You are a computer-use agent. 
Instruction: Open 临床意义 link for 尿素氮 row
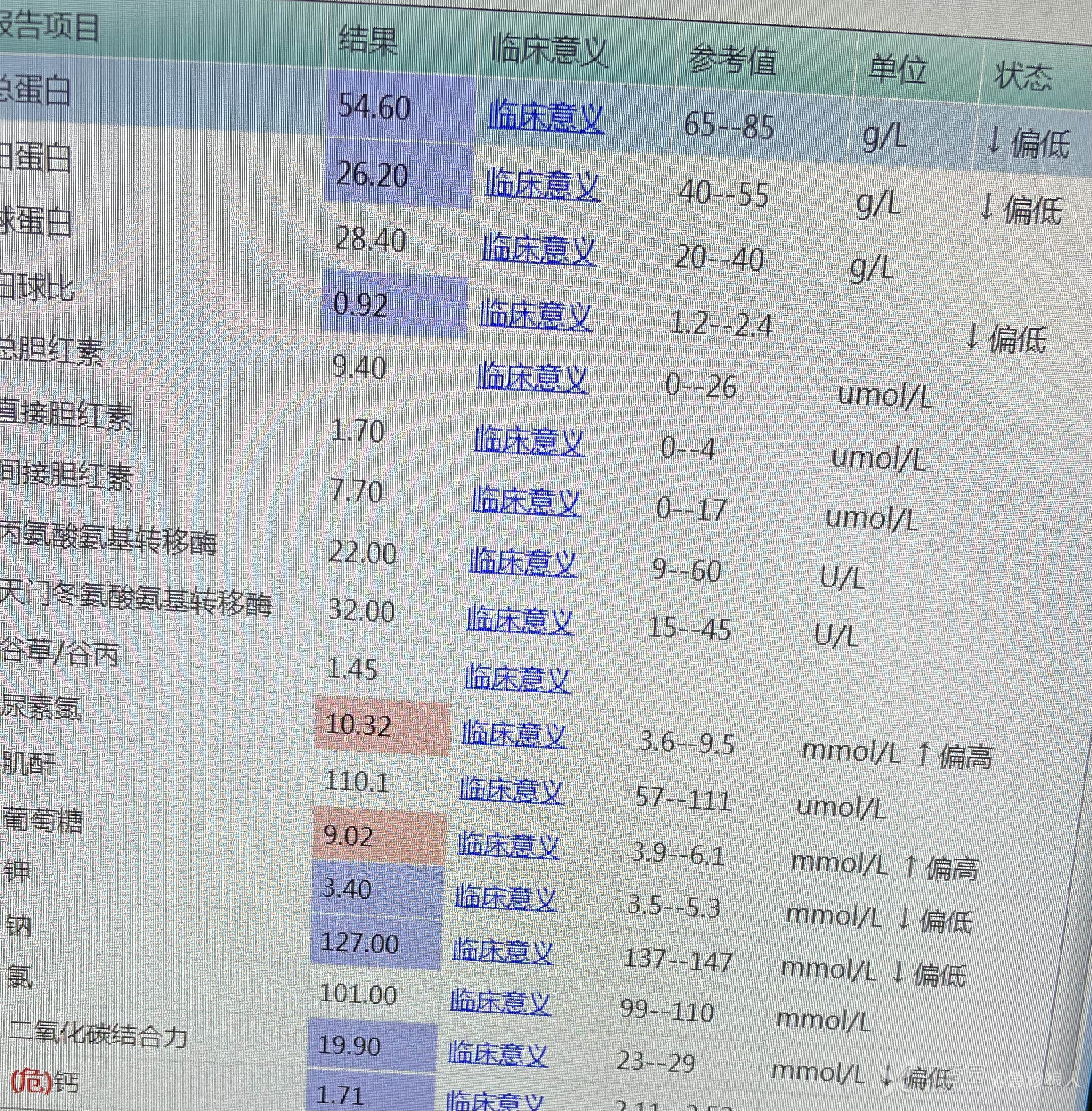pyautogui.click(x=514, y=735)
